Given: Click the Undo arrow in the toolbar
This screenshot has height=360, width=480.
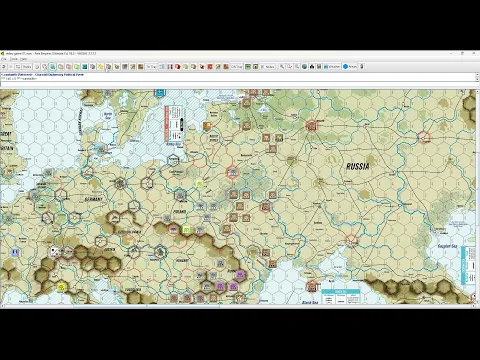Looking at the screenshot, I should click(x=3, y=67).
